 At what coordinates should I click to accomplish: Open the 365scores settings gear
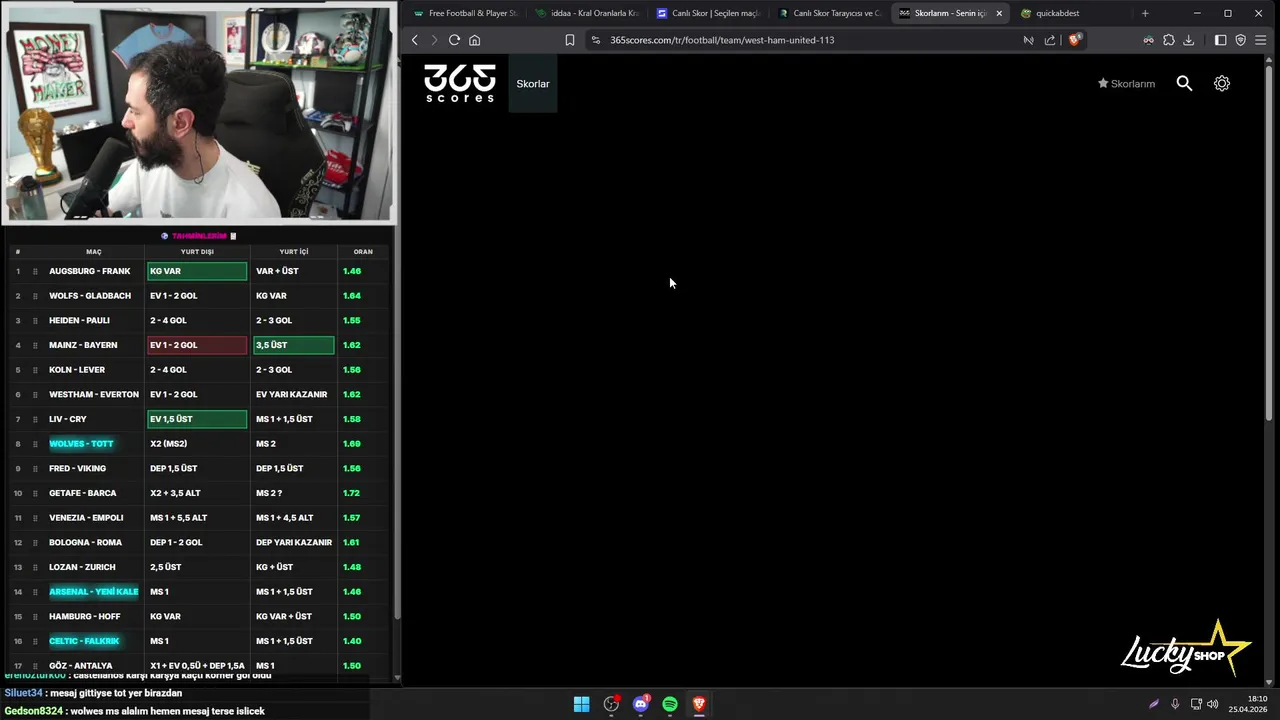[x=1222, y=84]
